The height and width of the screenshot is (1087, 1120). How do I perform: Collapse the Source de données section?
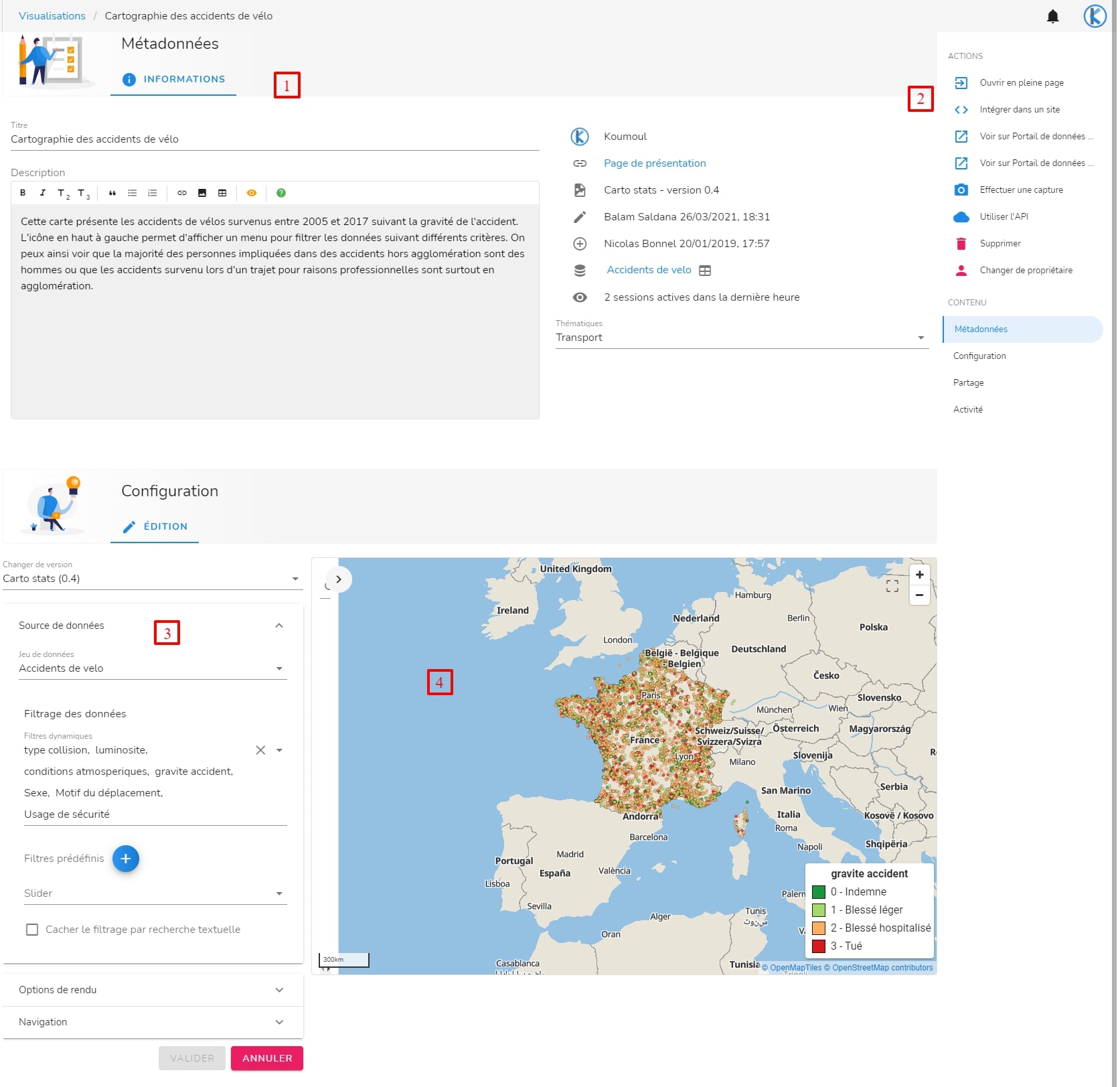(279, 626)
